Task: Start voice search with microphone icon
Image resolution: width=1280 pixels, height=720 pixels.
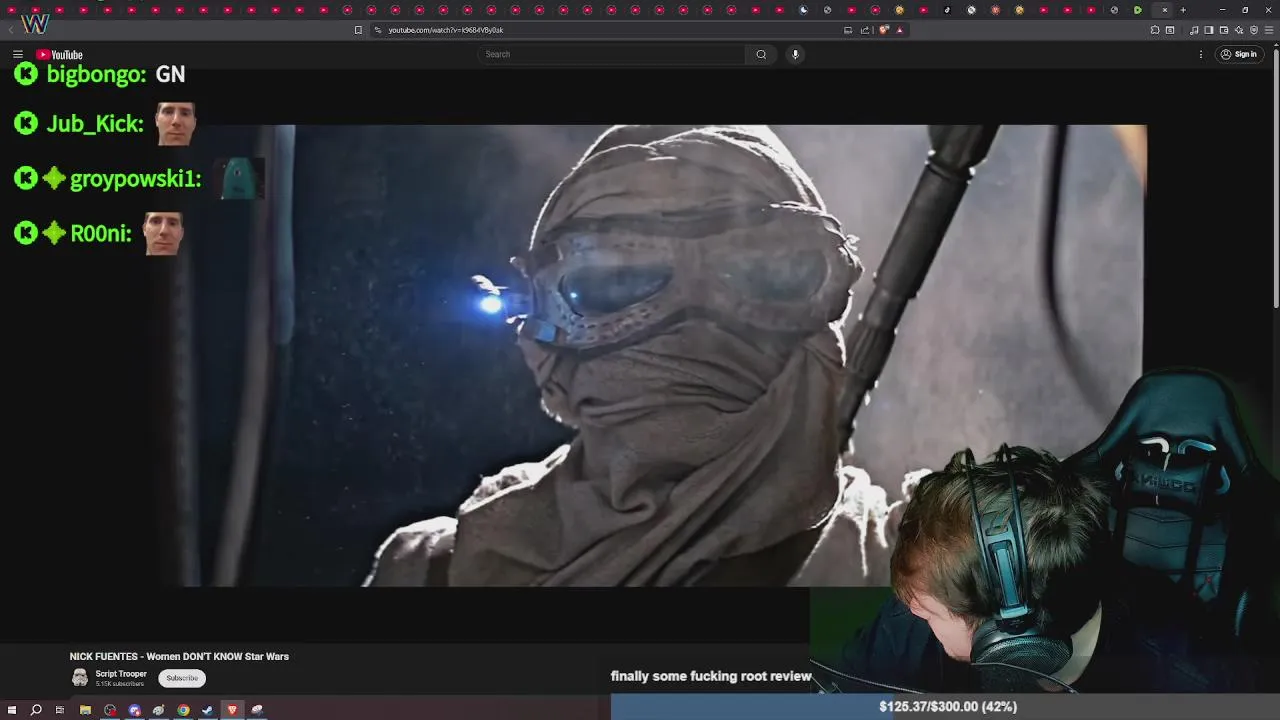Action: coord(795,54)
